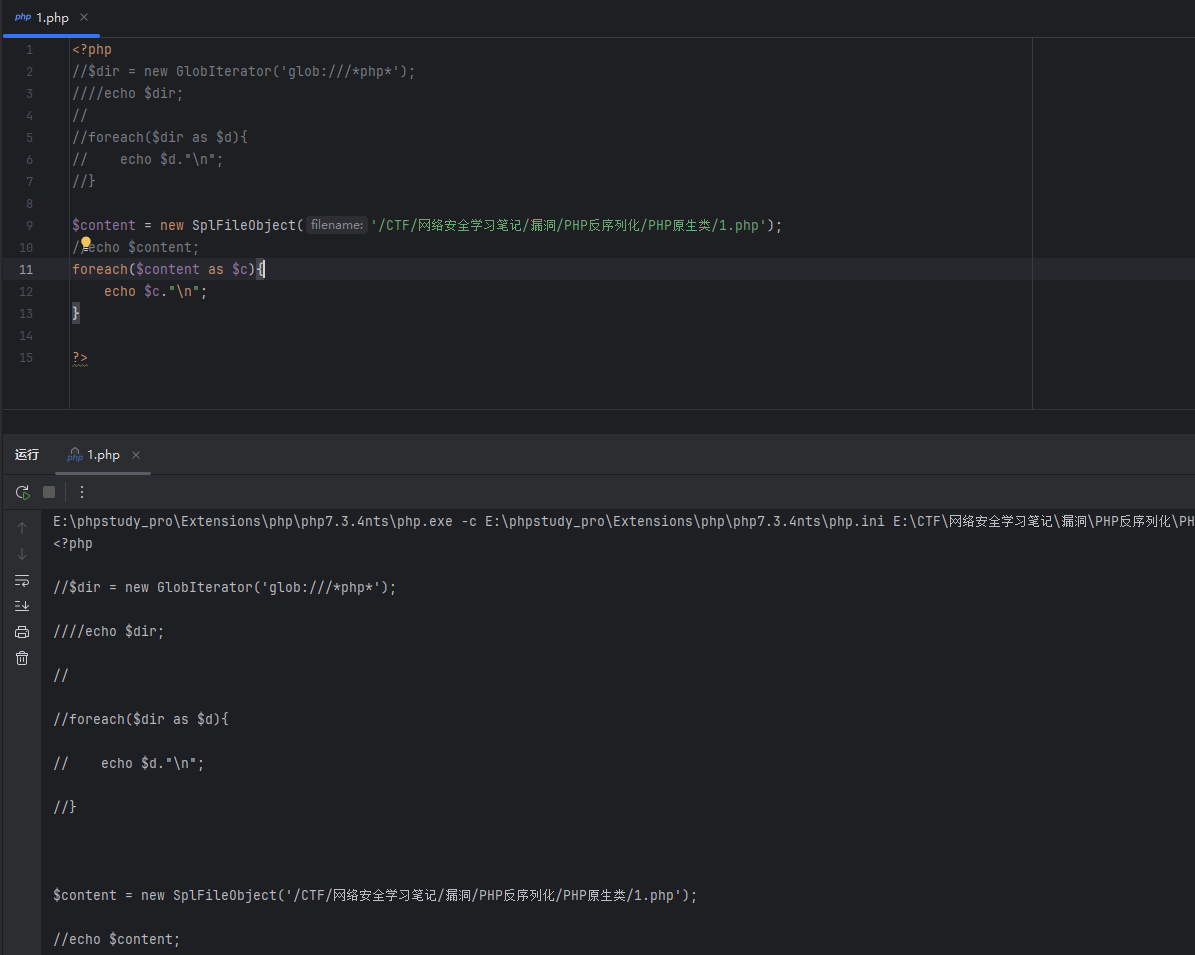Select the 1.php run tab

102,455
